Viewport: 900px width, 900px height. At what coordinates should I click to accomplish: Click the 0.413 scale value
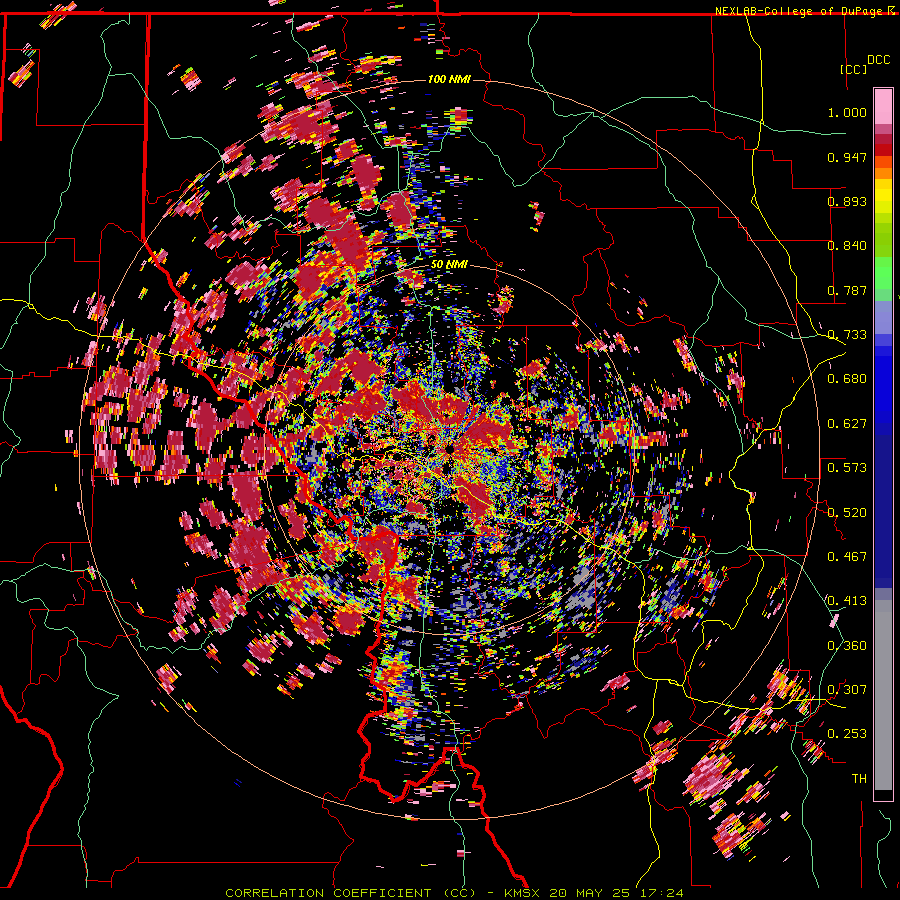(x=847, y=601)
